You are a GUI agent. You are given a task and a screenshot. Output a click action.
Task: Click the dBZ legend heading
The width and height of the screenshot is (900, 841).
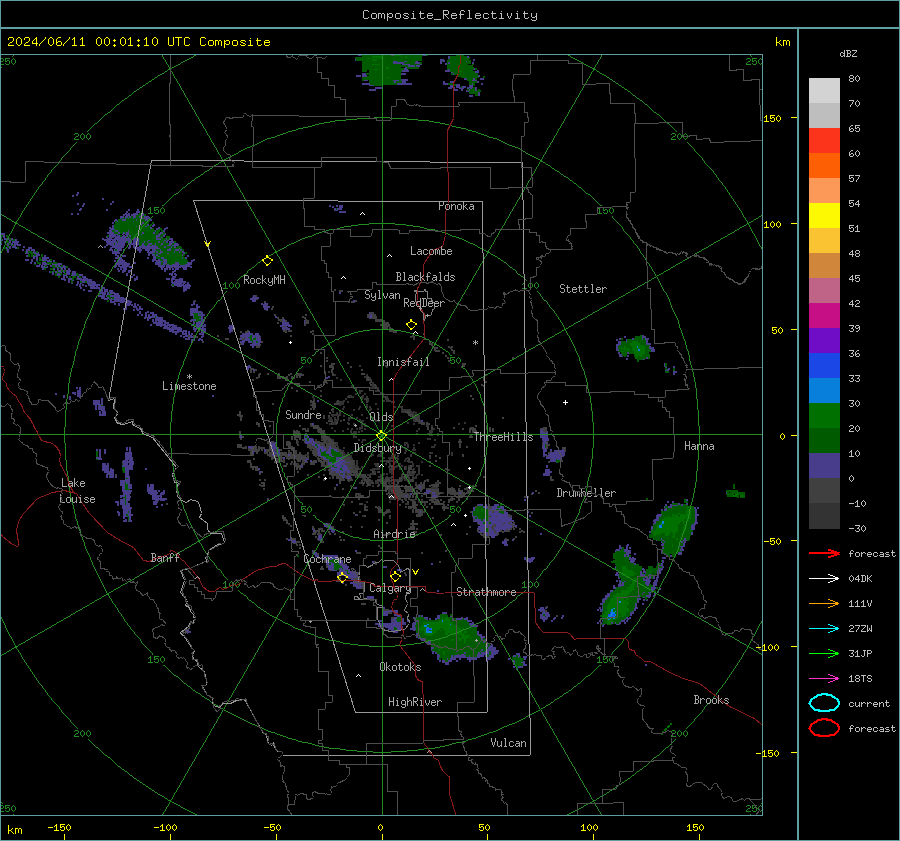coord(848,54)
